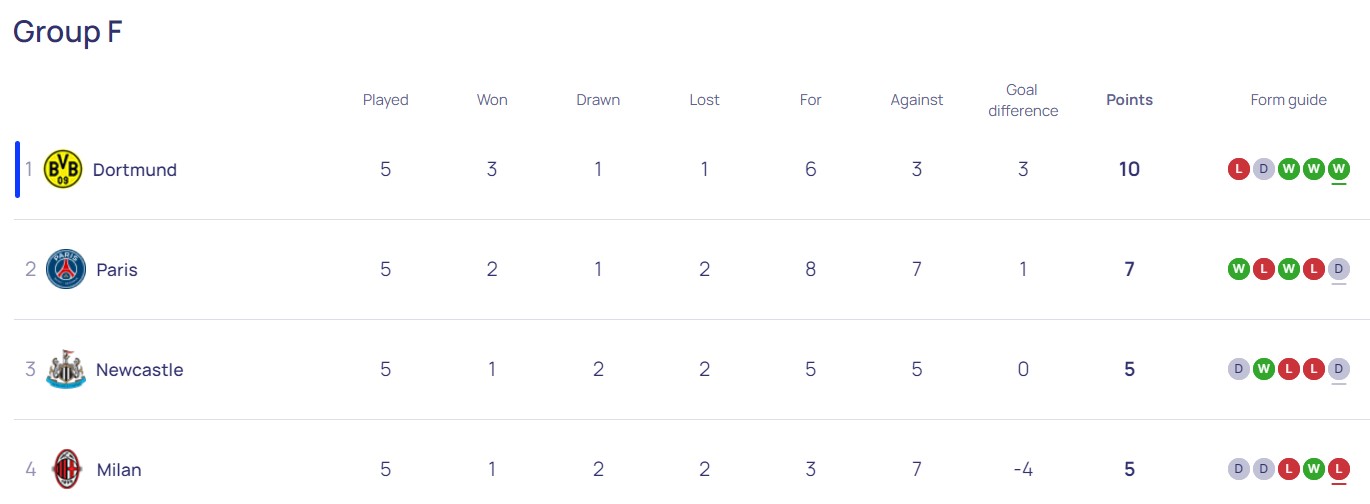The image size is (1370, 504).
Task: Open the Newcastle team link
Action: [139, 370]
